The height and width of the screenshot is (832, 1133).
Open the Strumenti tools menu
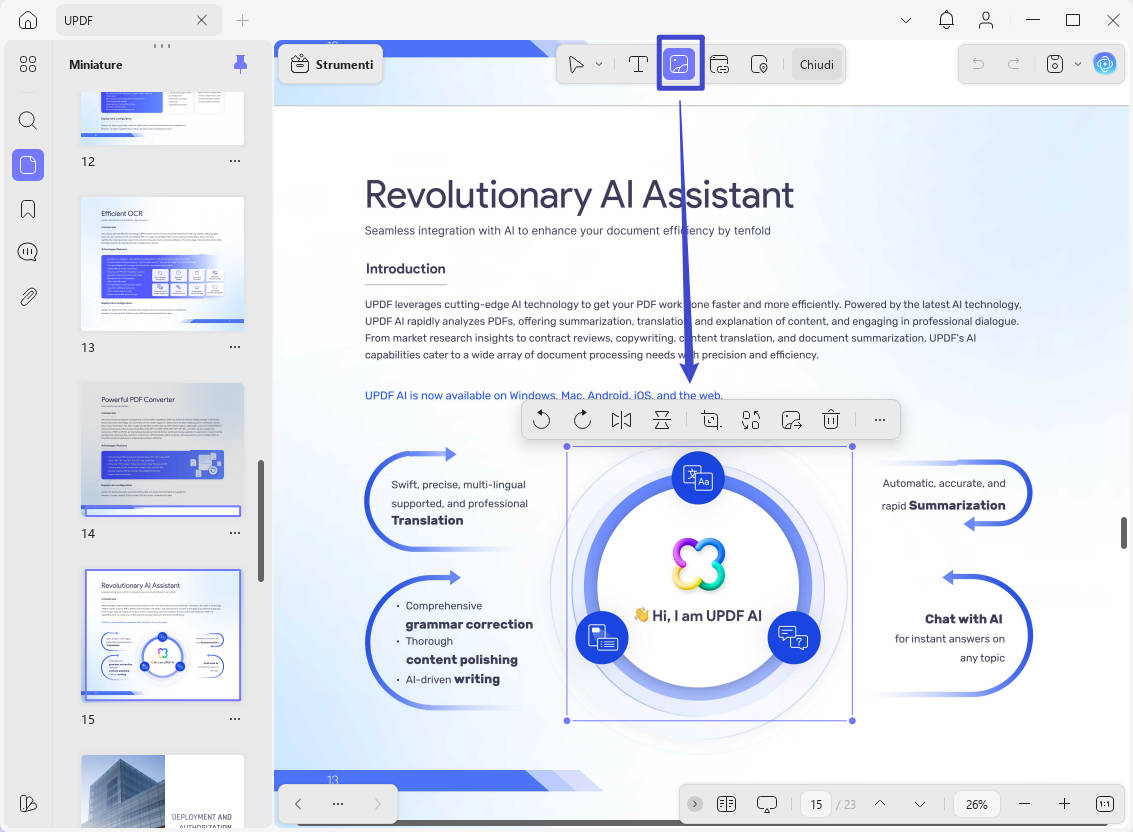331,64
